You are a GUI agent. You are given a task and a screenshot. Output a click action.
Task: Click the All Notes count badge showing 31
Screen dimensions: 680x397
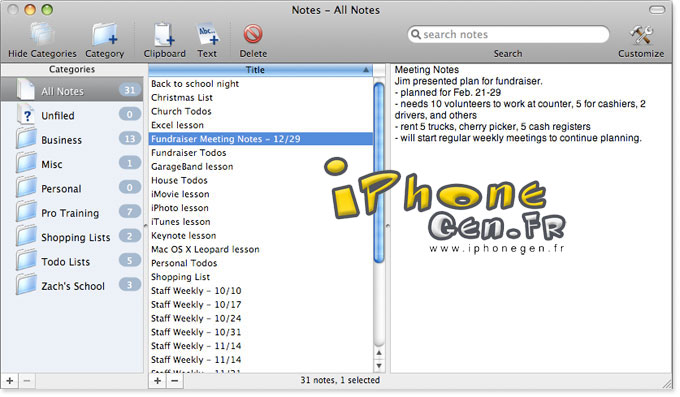click(130, 90)
